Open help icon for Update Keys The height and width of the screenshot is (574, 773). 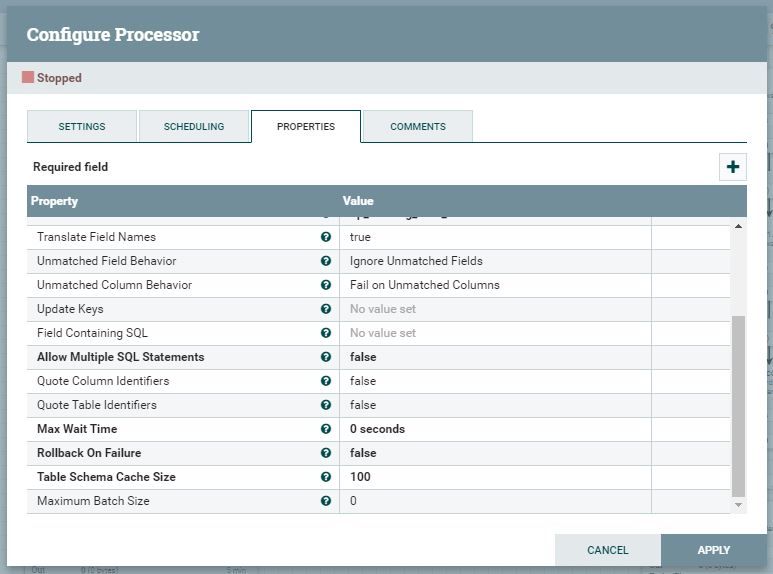(326, 309)
